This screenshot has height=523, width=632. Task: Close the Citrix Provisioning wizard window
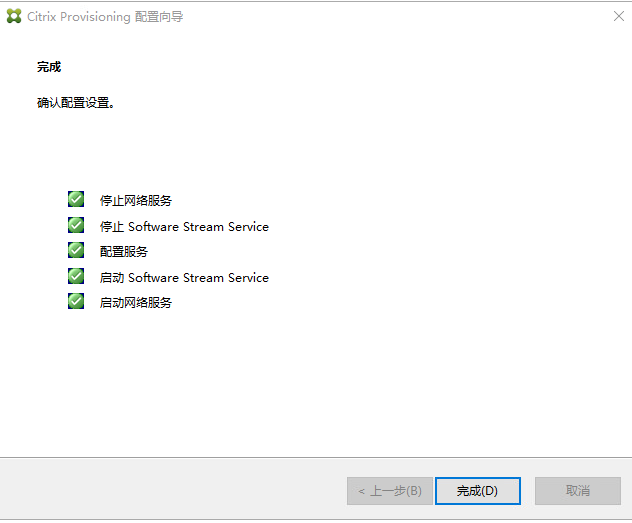tap(617, 17)
